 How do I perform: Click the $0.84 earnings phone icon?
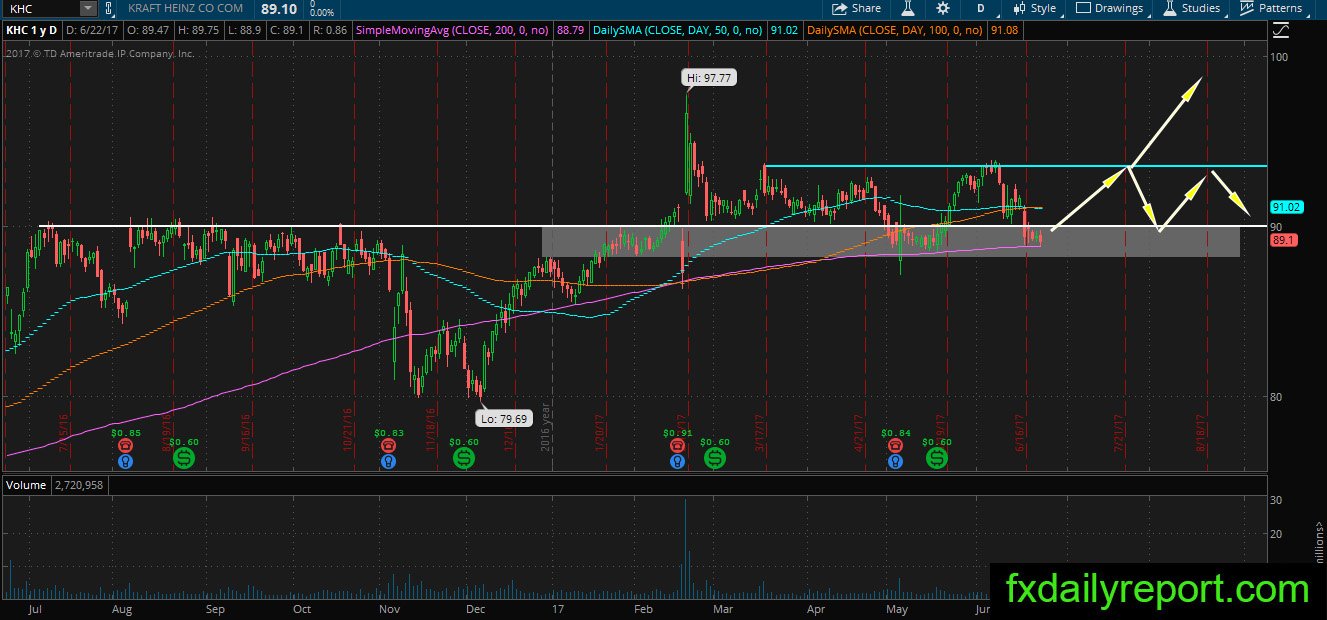[897, 445]
